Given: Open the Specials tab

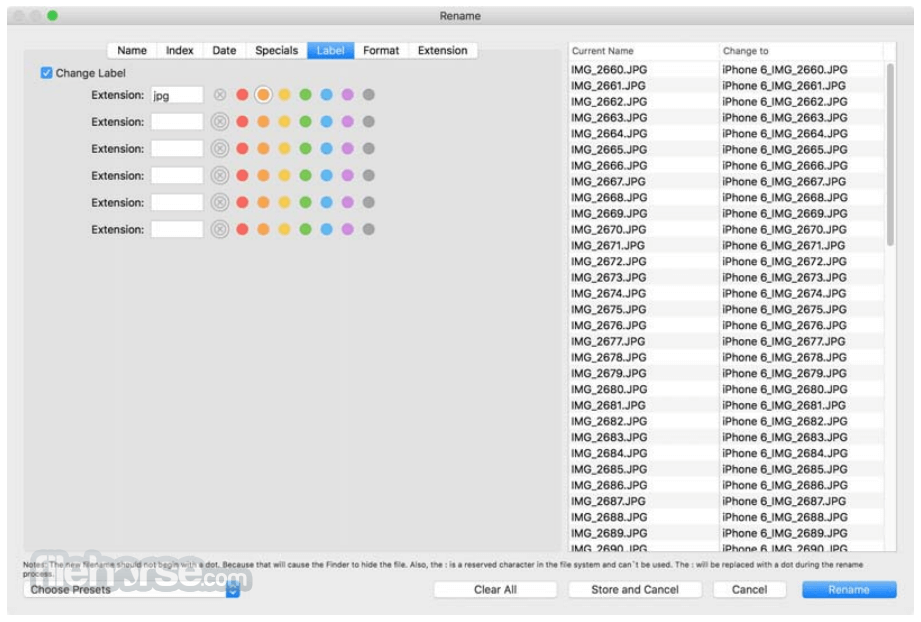Looking at the screenshot, I should tap(276, 51).
